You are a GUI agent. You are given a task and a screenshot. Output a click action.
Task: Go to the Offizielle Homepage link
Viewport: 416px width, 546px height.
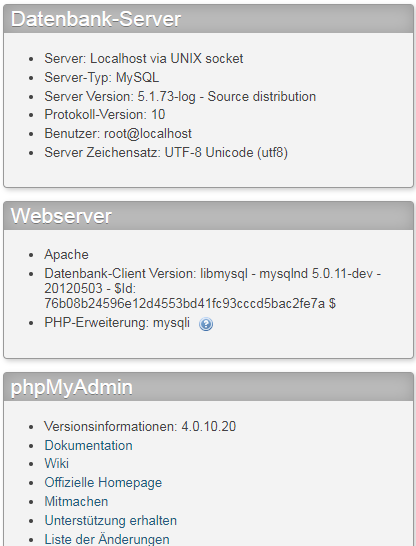tap(103, 483)
